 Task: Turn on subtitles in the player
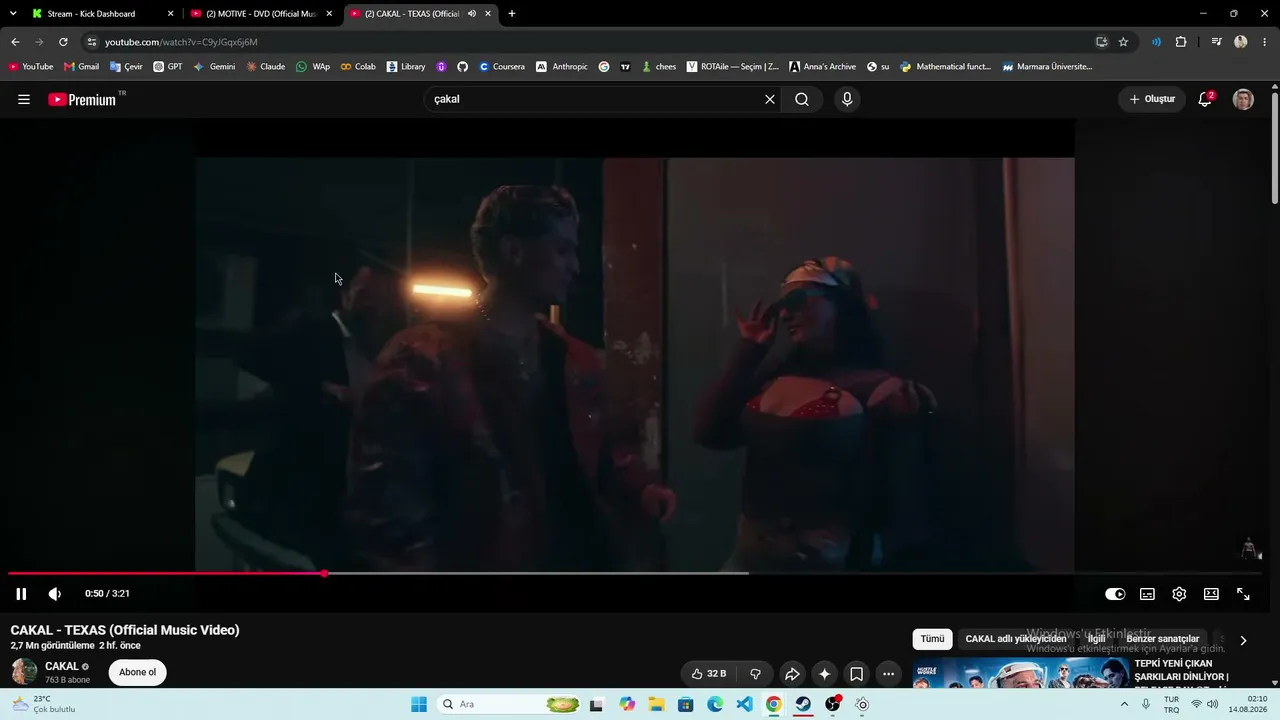click(1147, 594)
